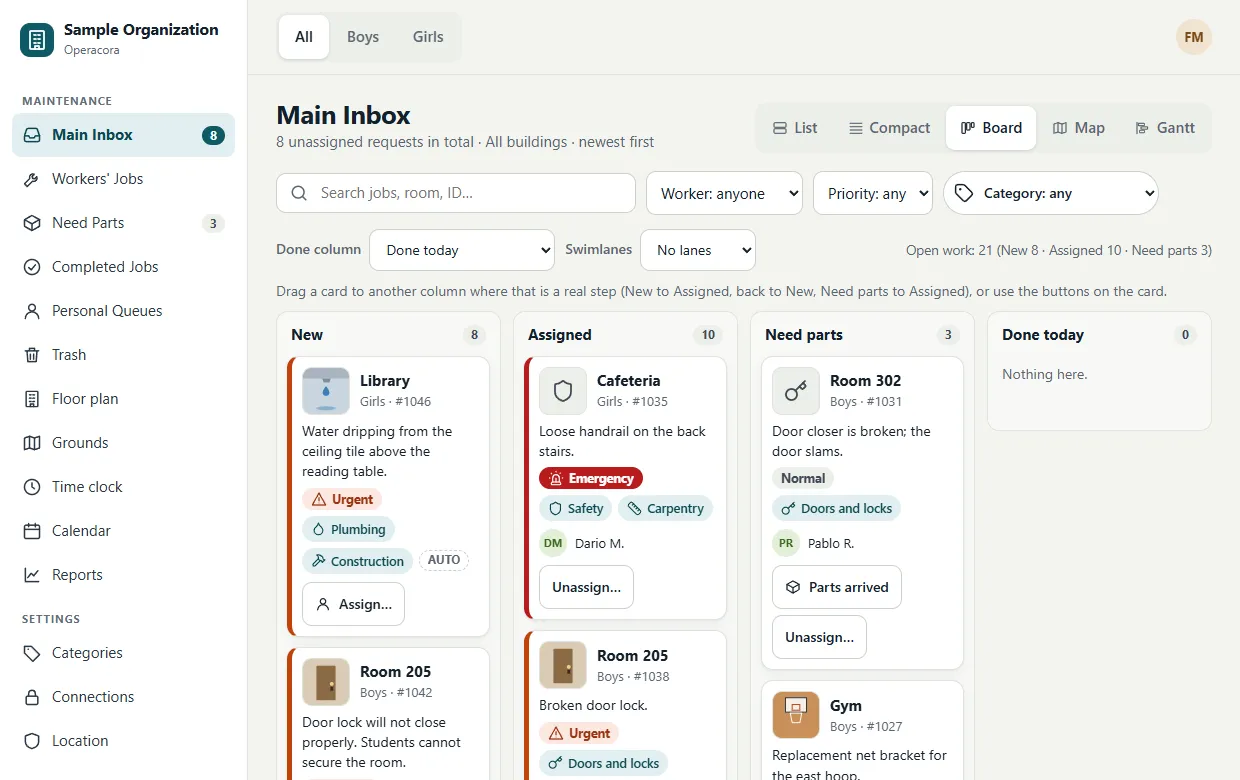Filter requests to Girls
This screenshot has height=780, width=1240.
point(428,37)
